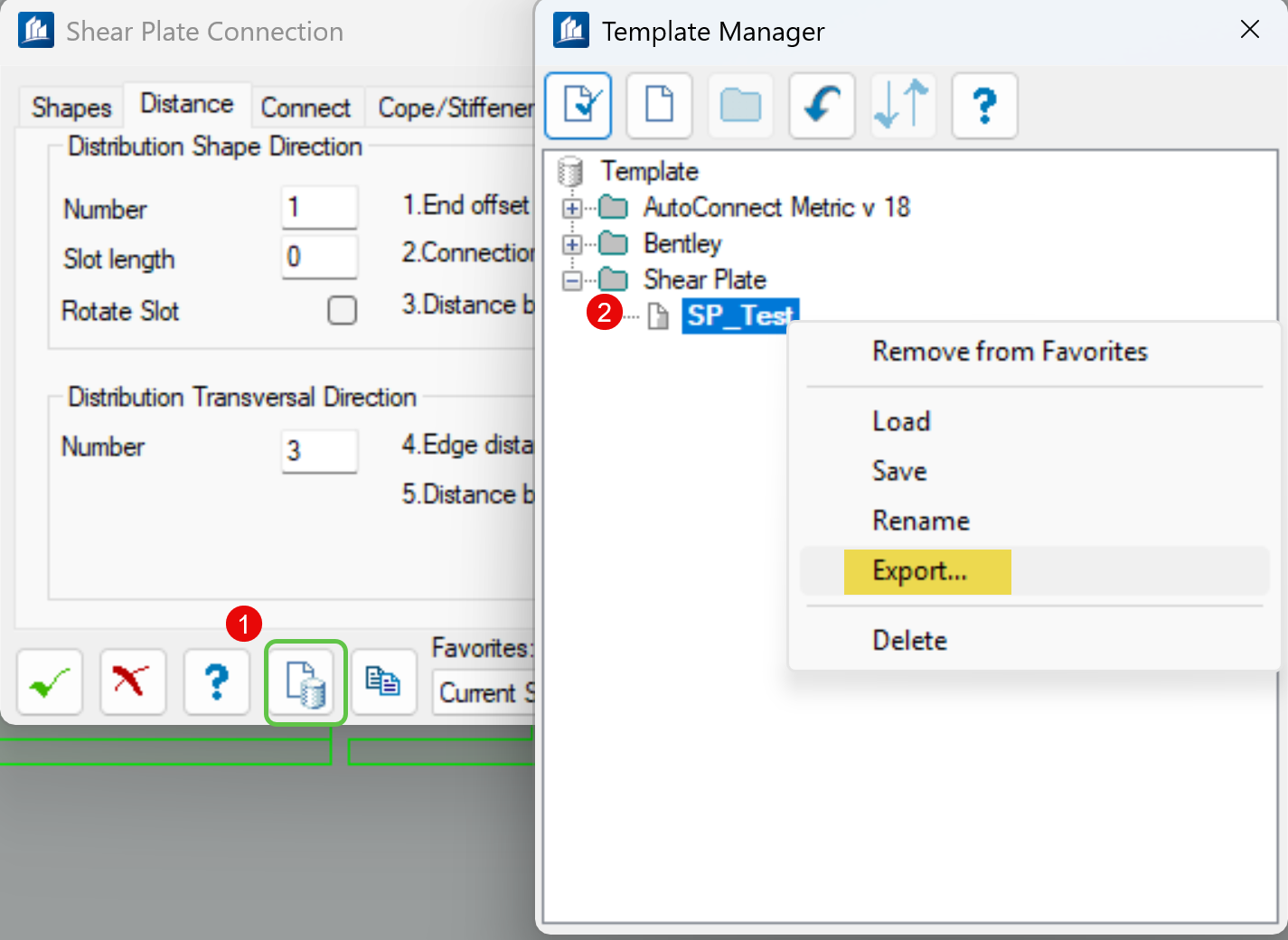Screen dimensions: 1288x940
Task: Select the Template root label
Action: [x=650, y=172]
